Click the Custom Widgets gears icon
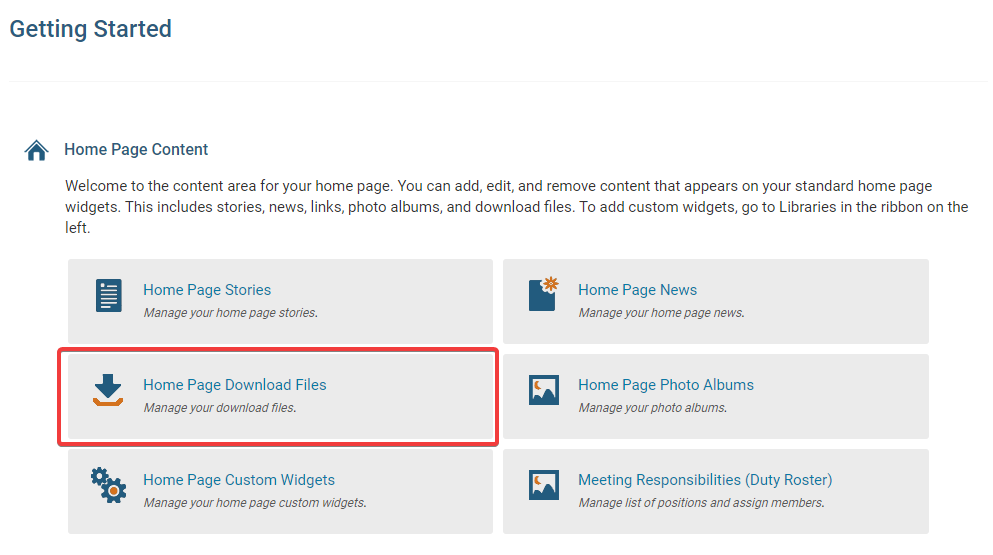 click(108, 485)
